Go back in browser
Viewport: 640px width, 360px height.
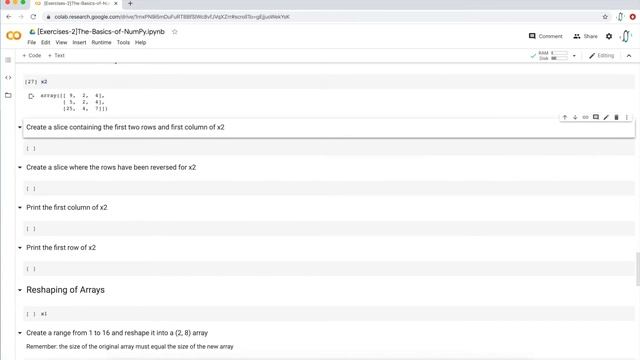(x=9, y=17)
